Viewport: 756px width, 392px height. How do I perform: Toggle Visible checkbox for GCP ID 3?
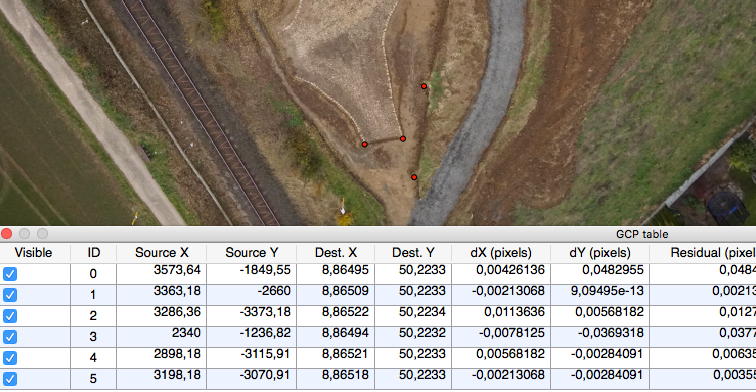pos(10,337)
